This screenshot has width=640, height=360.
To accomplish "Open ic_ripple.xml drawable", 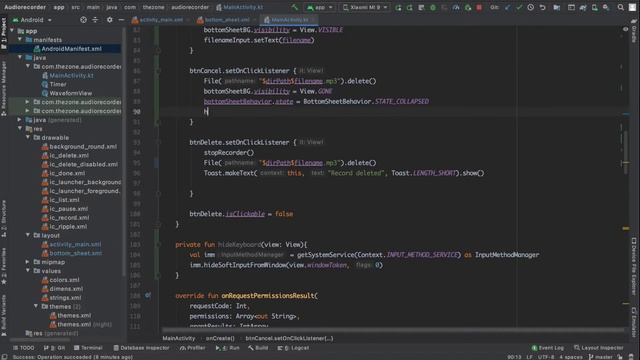I will click(68, 227).
